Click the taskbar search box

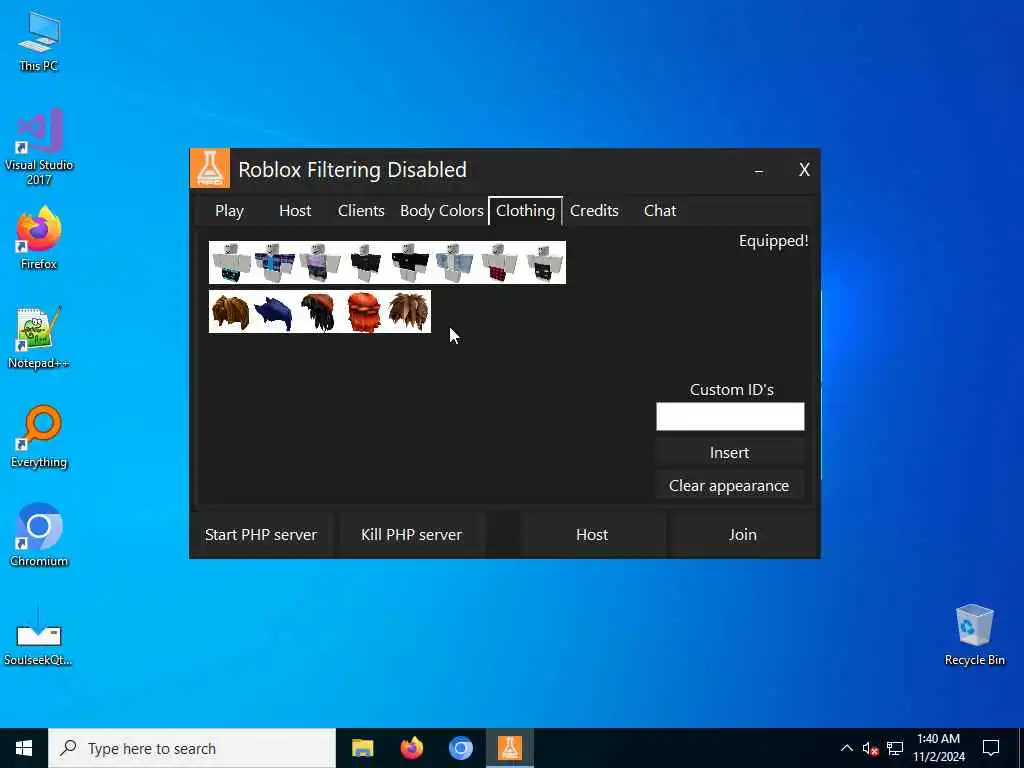click(192, 748)
